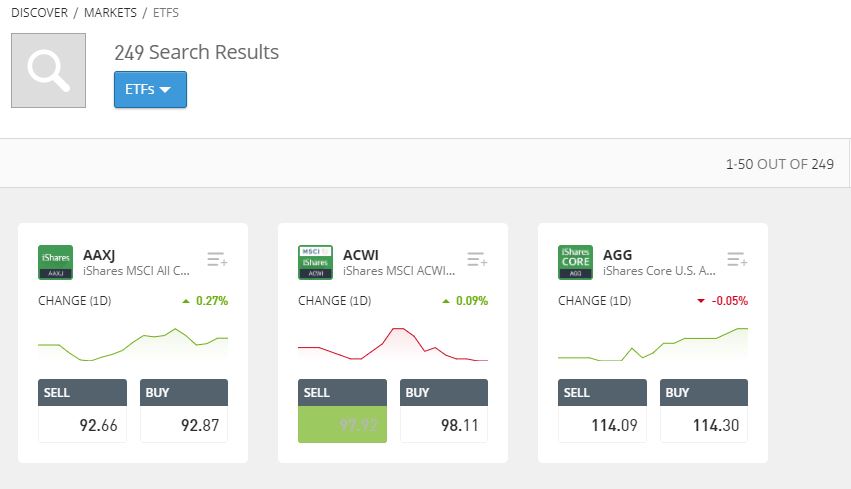Open the AGG price chart
851x489 pixels.
[653, 345]
